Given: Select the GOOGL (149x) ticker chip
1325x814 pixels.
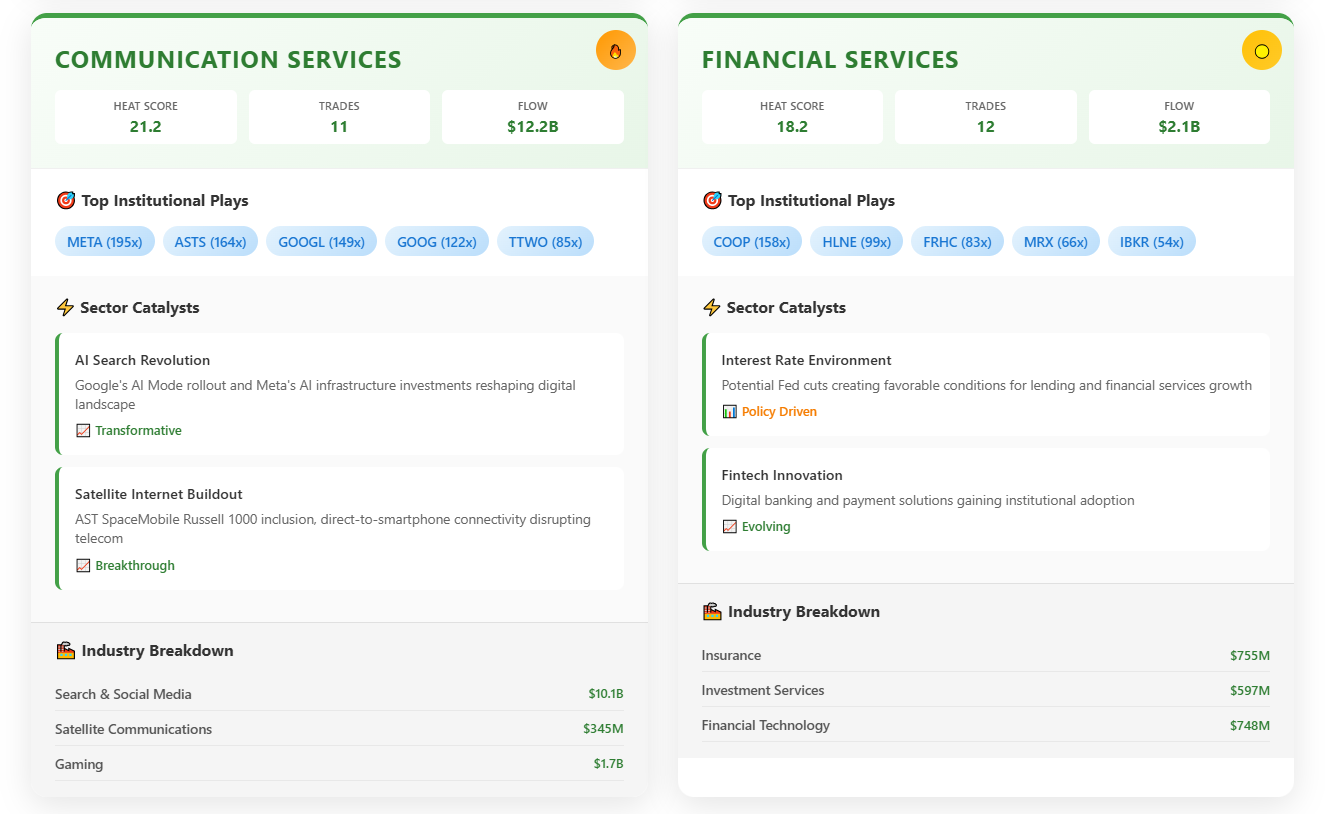Looking at the screenshot, I should click(x=321, y=242).
